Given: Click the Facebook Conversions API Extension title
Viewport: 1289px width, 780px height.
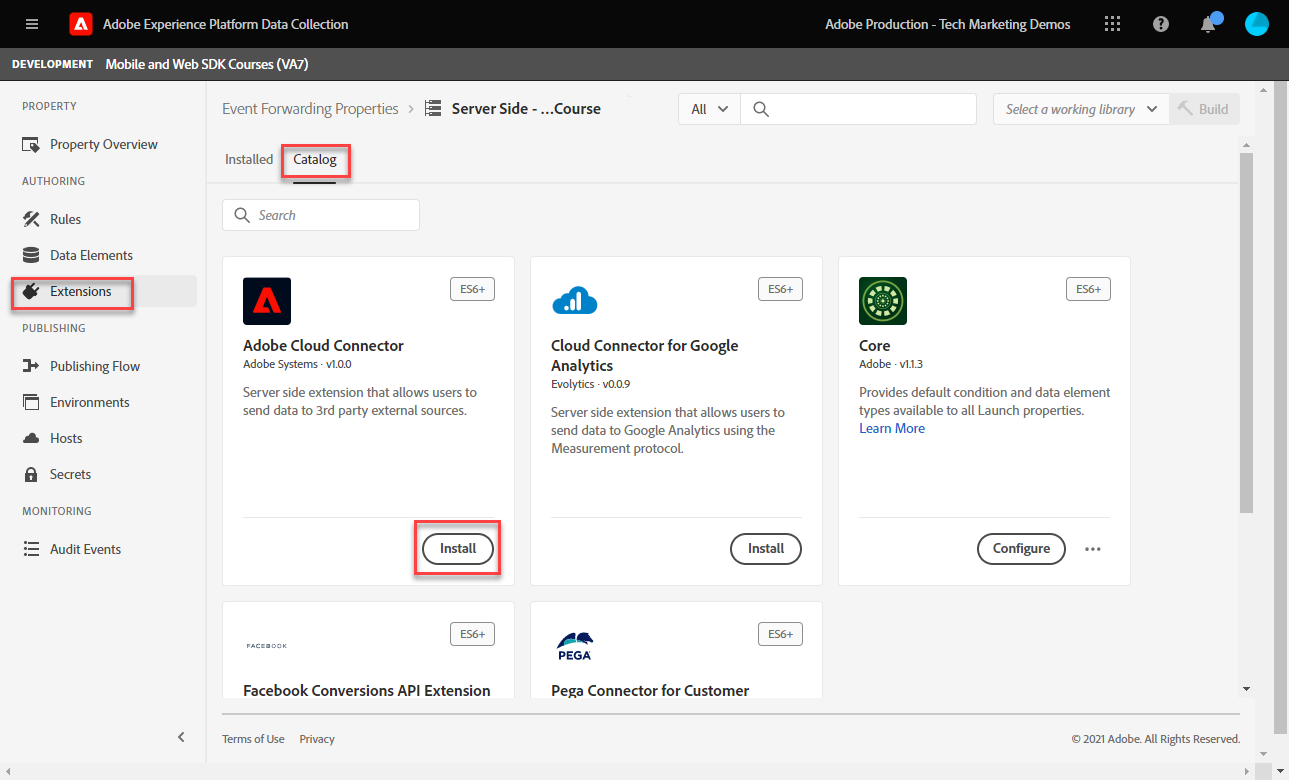Looking at the screenshot, I should [x=367, y=691].
